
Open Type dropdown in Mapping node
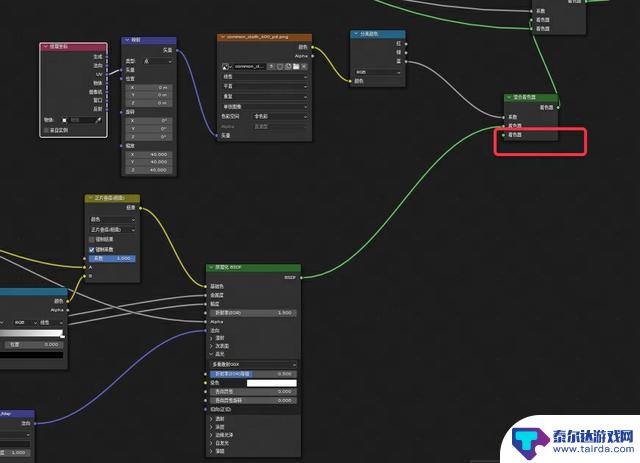coord(158,61)
